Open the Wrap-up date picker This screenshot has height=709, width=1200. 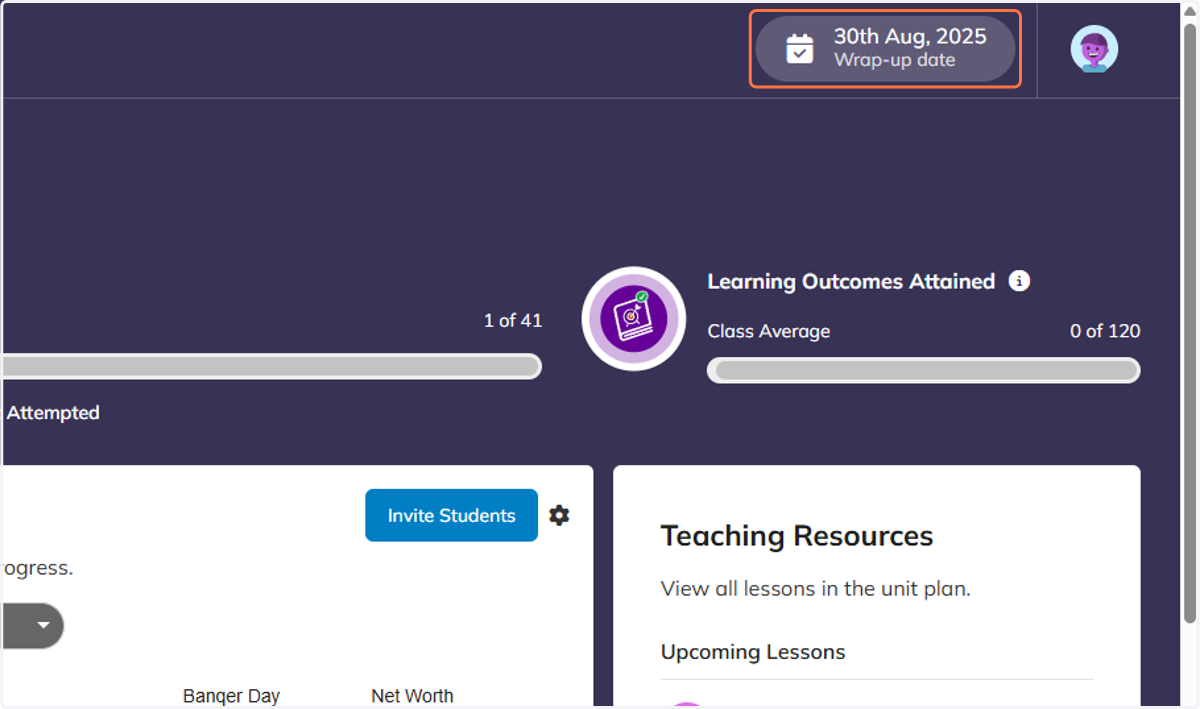(x=885, y=48)
